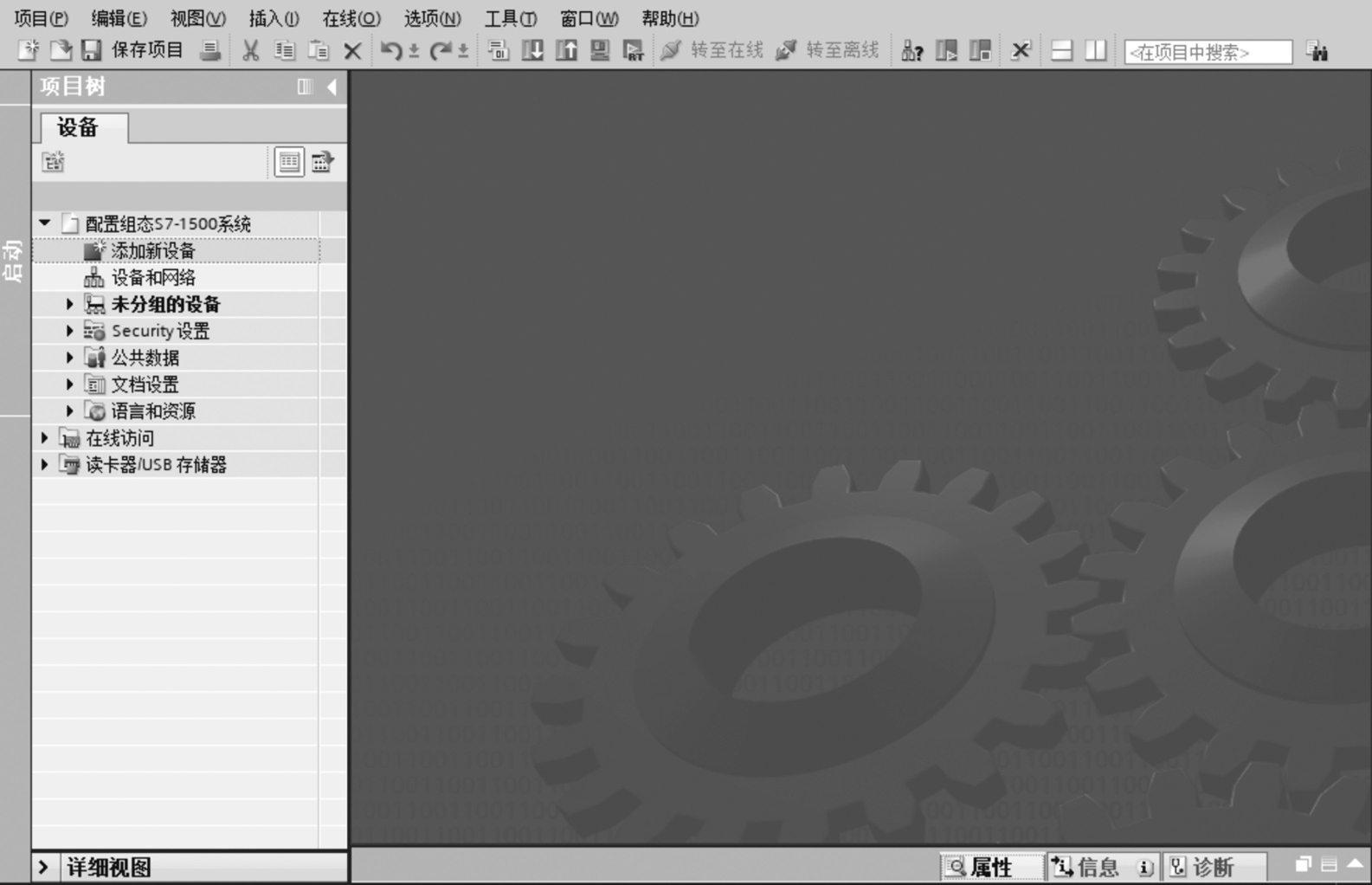Open the 工具(T) menu

(511, 18)
